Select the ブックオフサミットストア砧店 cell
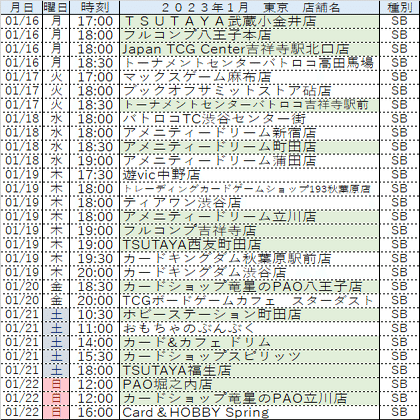 pos(249,91)
